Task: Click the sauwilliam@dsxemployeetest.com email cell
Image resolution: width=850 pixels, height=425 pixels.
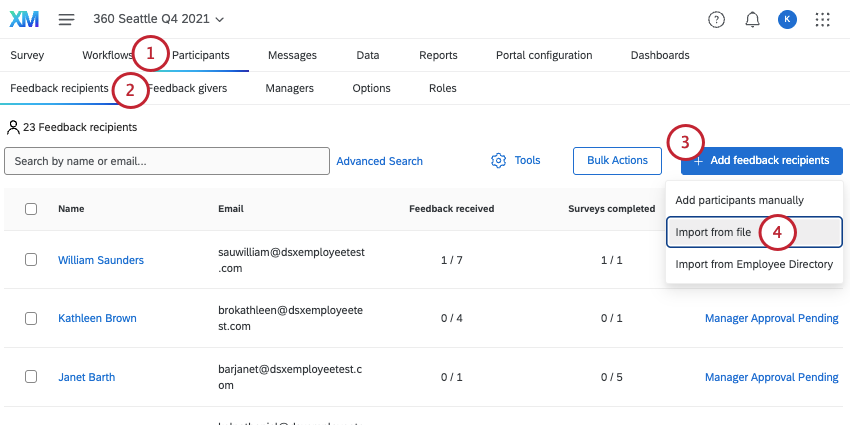Action: [292, 260]
